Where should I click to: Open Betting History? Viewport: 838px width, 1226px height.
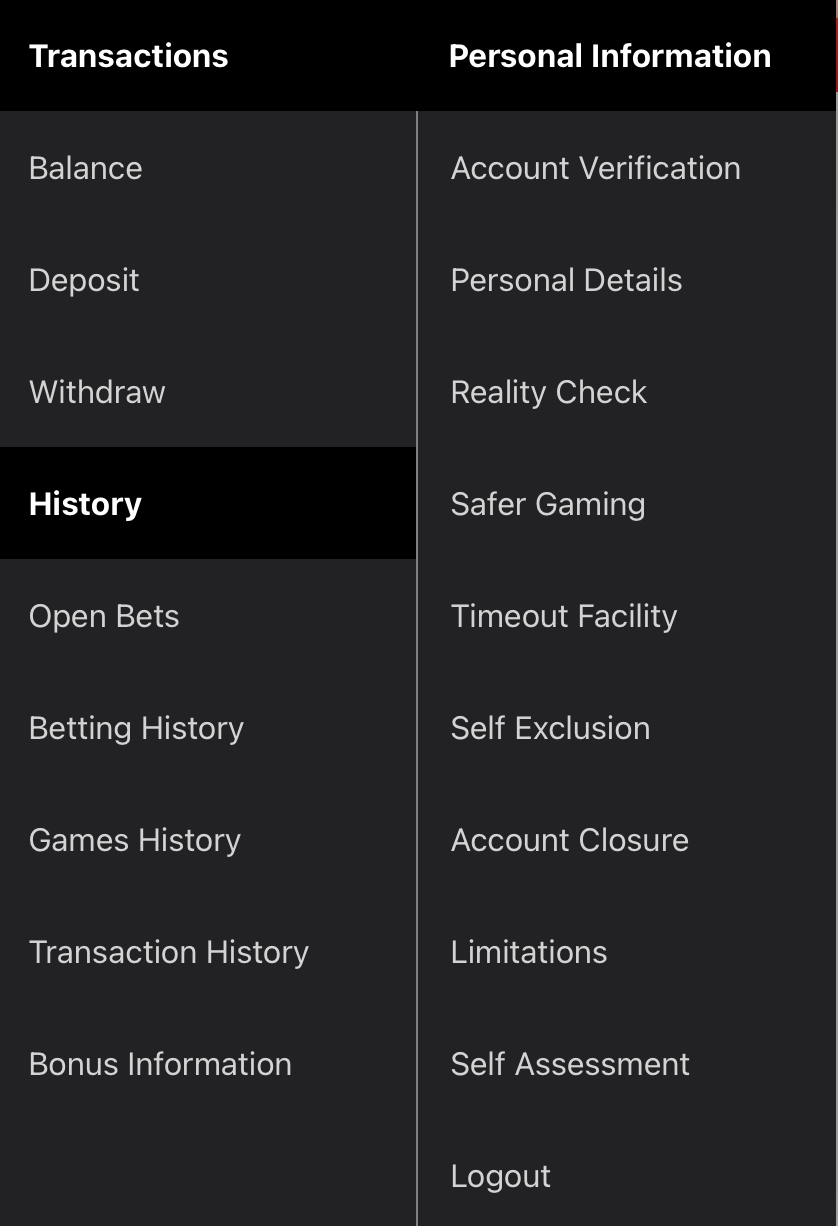coord(208,728)
